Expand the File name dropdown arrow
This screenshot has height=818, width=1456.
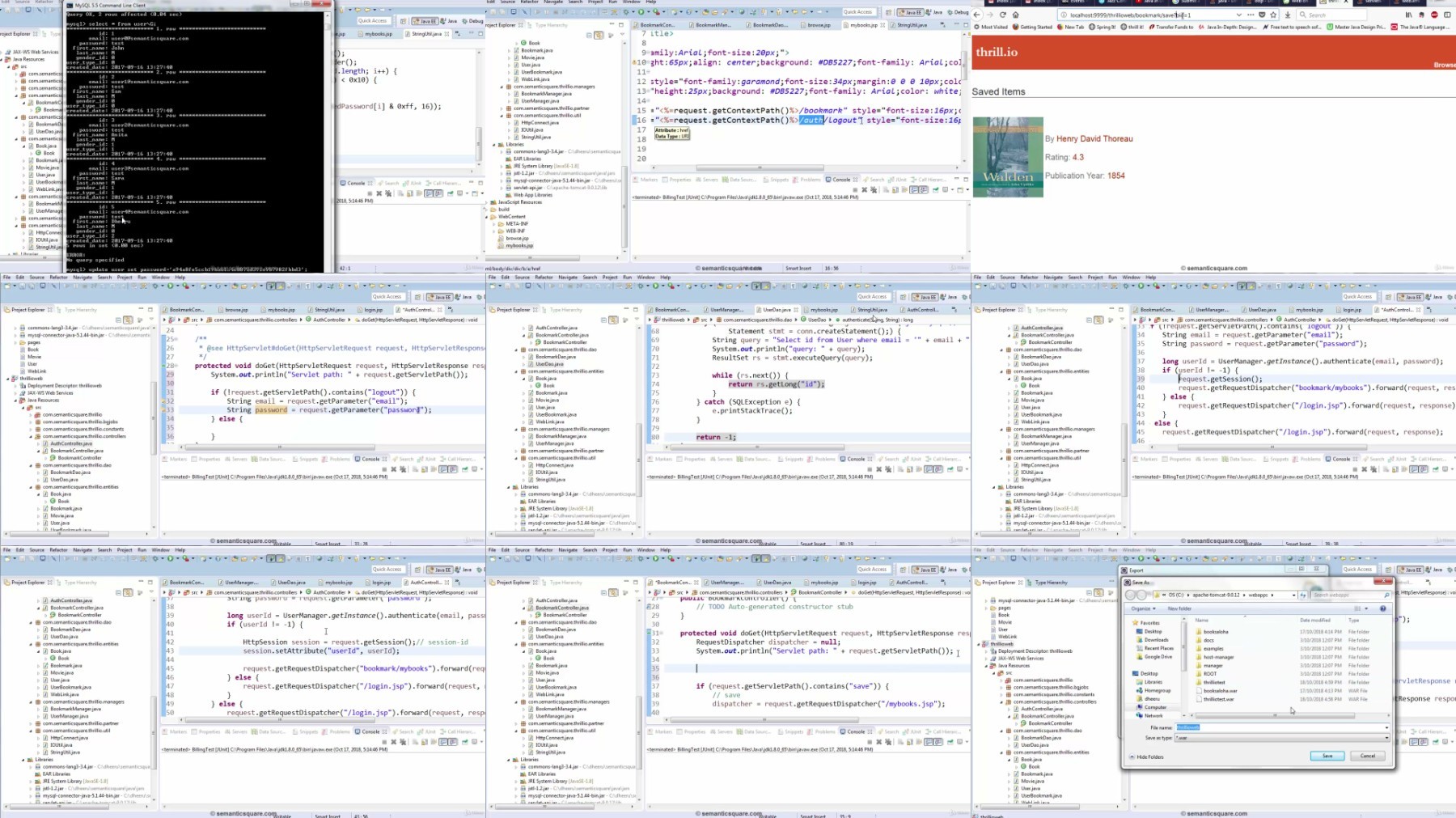(1386, 727)
